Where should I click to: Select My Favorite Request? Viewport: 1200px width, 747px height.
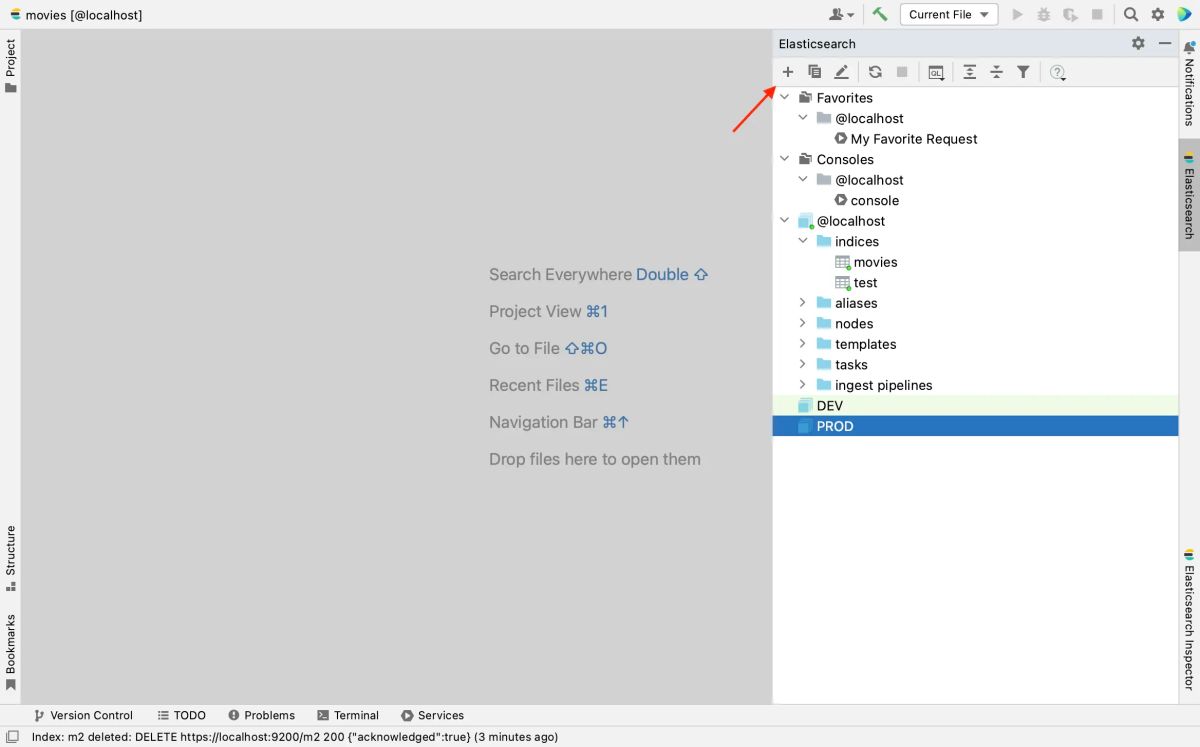[914, 139]
